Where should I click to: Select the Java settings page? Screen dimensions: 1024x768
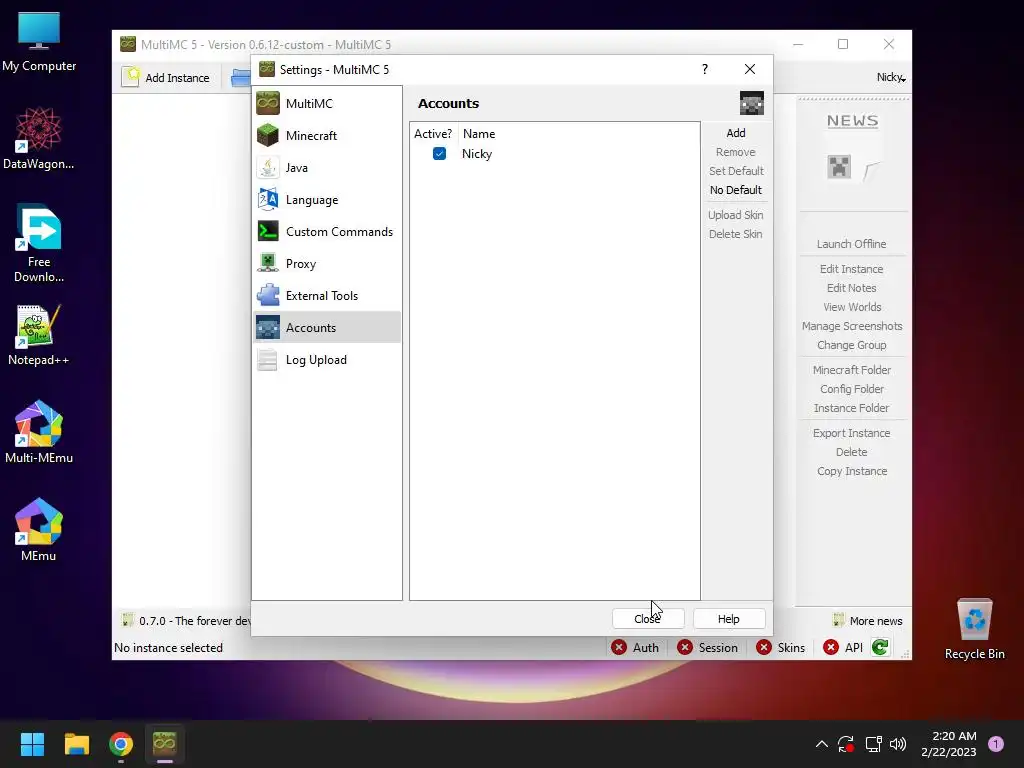tap(327, 167)
